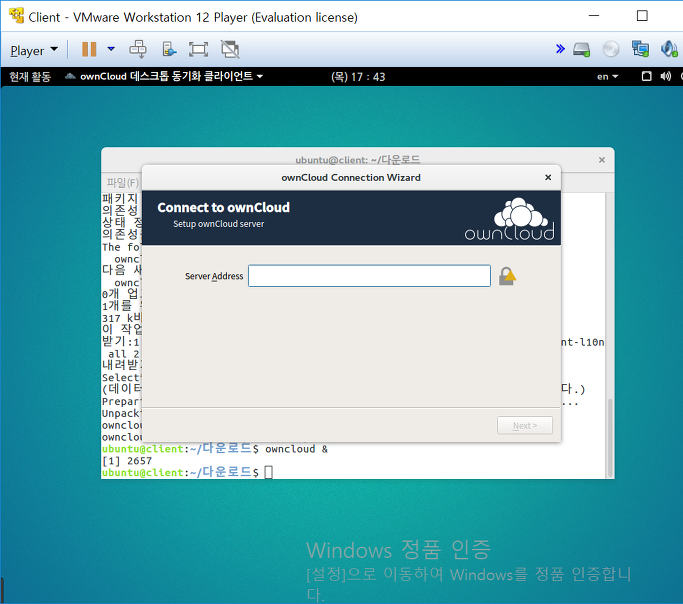The image size is (683, 604).
Task: Open the clock showing (목) 17:43
Action: (x=358, y=77)
